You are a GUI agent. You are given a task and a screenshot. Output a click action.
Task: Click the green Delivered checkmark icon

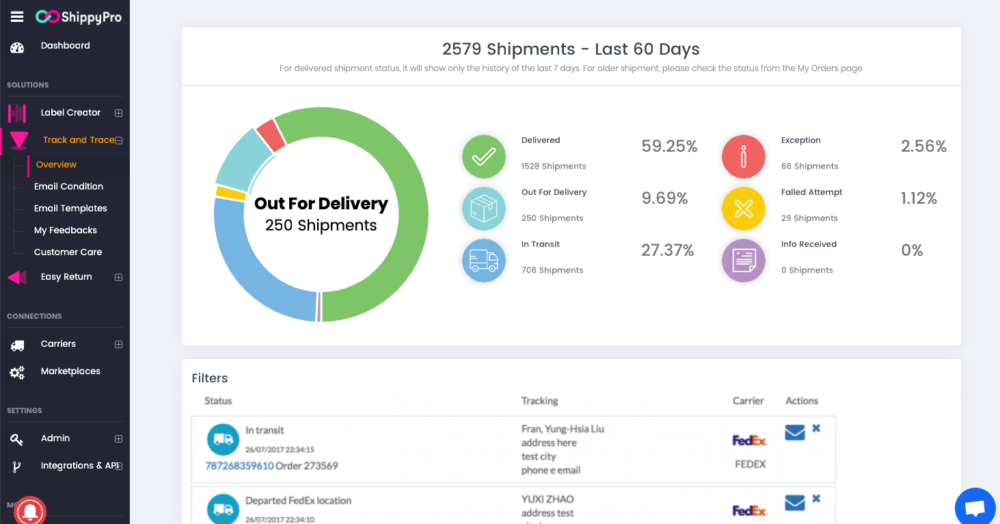pyautogui.click(x=484, y=156)
